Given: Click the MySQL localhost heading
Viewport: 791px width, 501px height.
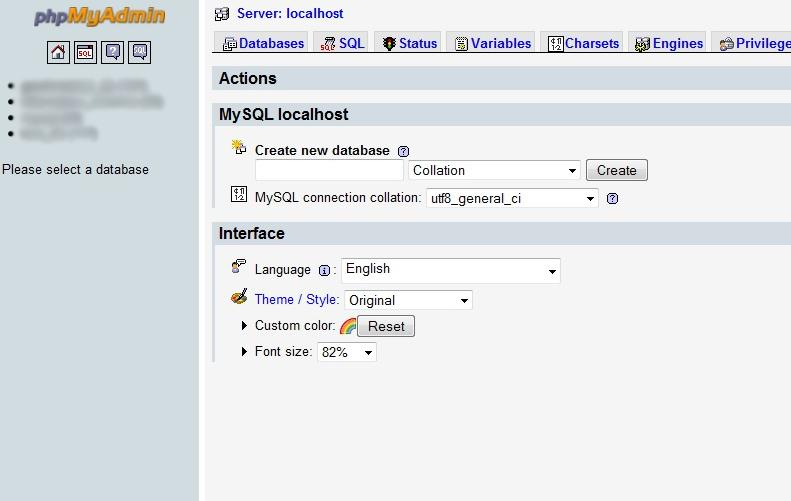Looking at the screenshot, I should pyautogui.click(x=284, y=115).
